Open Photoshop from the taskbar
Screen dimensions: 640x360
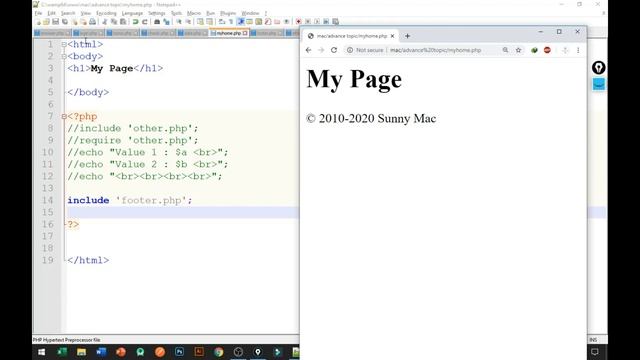(179, 352)
